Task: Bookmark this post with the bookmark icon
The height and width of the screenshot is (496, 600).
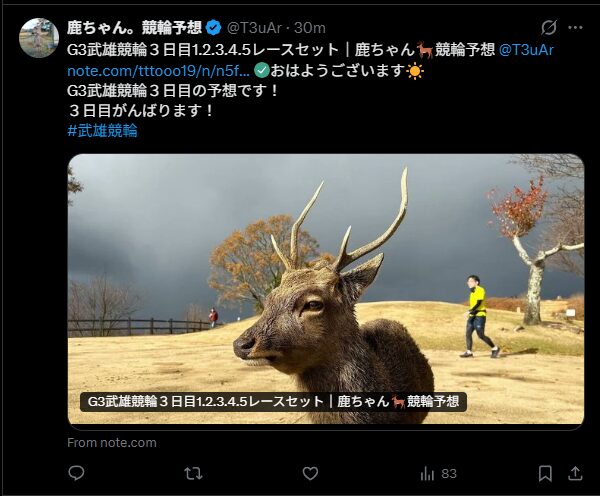Action: pyautogui.click(x=545, y=473)
